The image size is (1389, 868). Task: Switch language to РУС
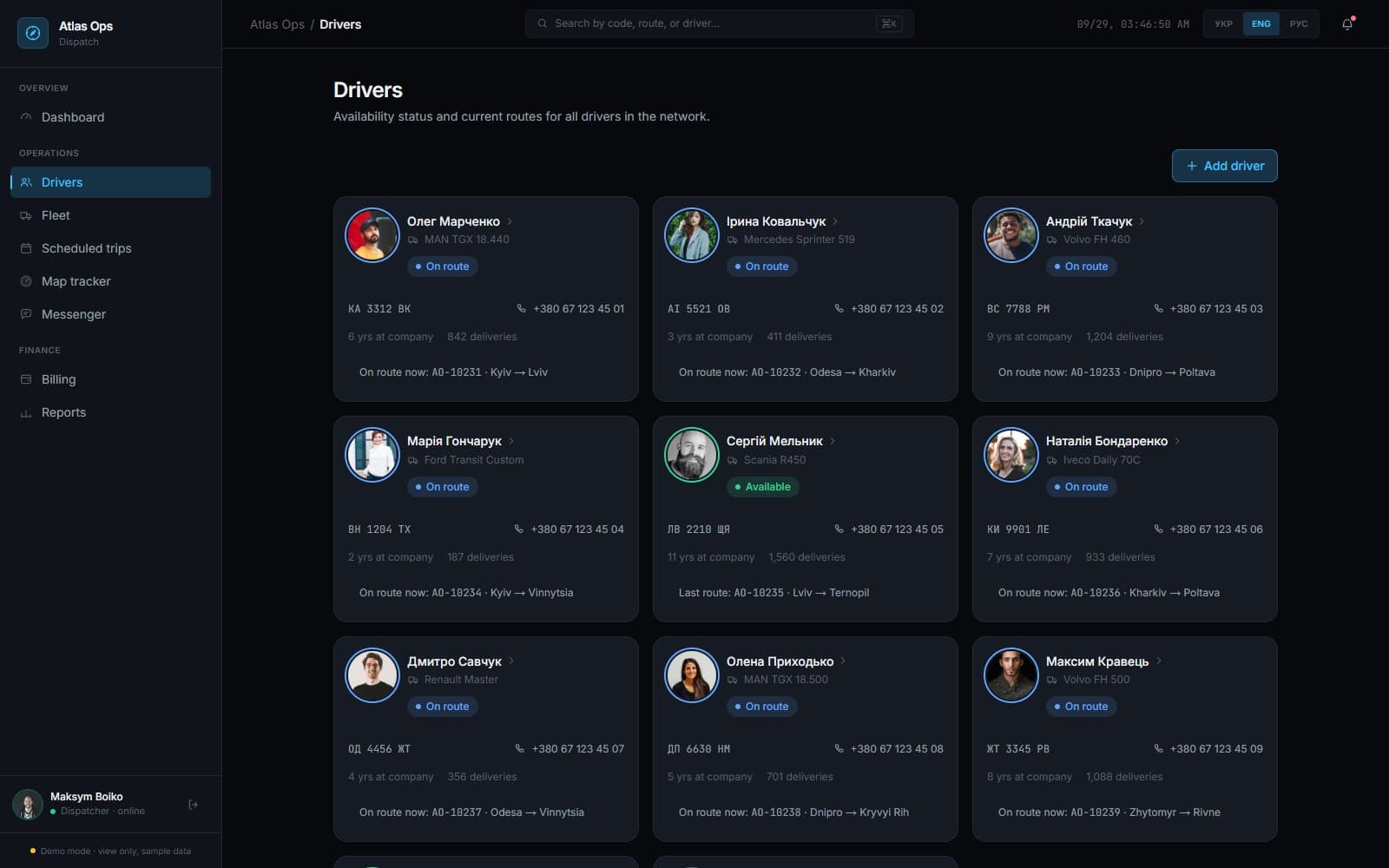[x=1299, y=24]
